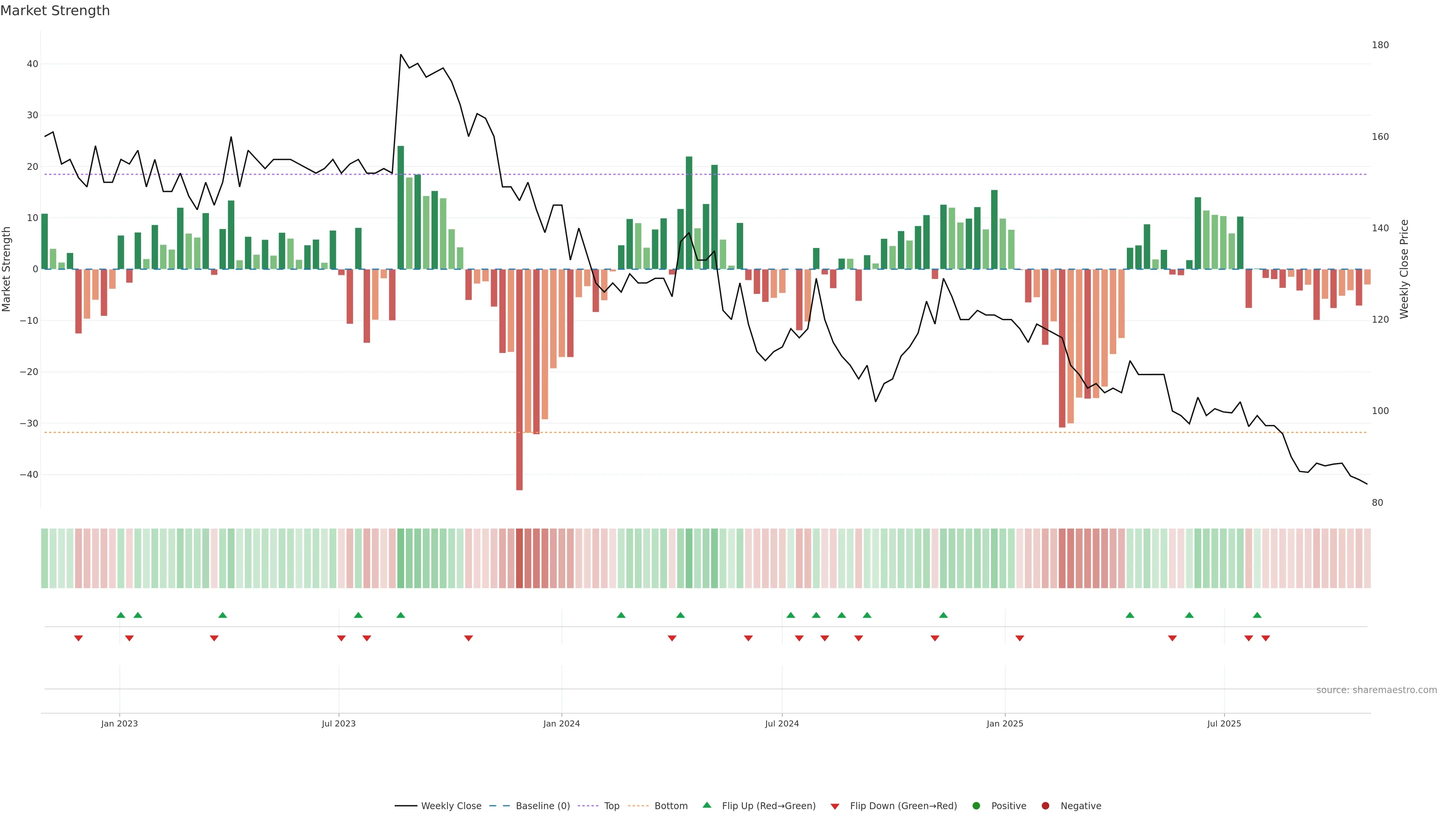Toggle the Weekly Close legend label
This screenshot has height=819, width=1456.
tap(451, 805)
